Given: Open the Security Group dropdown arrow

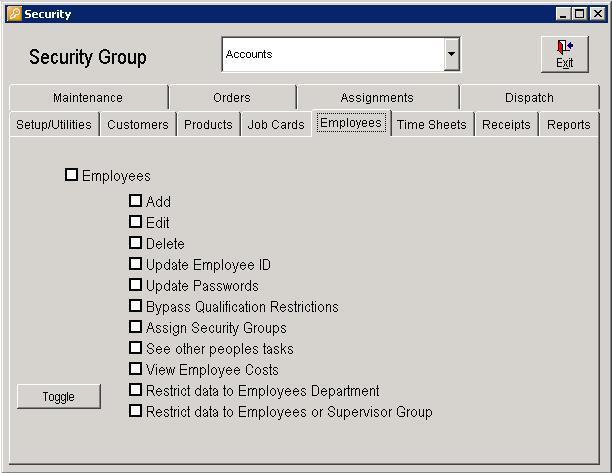Looking at the screenshot, I should [x=452, y=55].
